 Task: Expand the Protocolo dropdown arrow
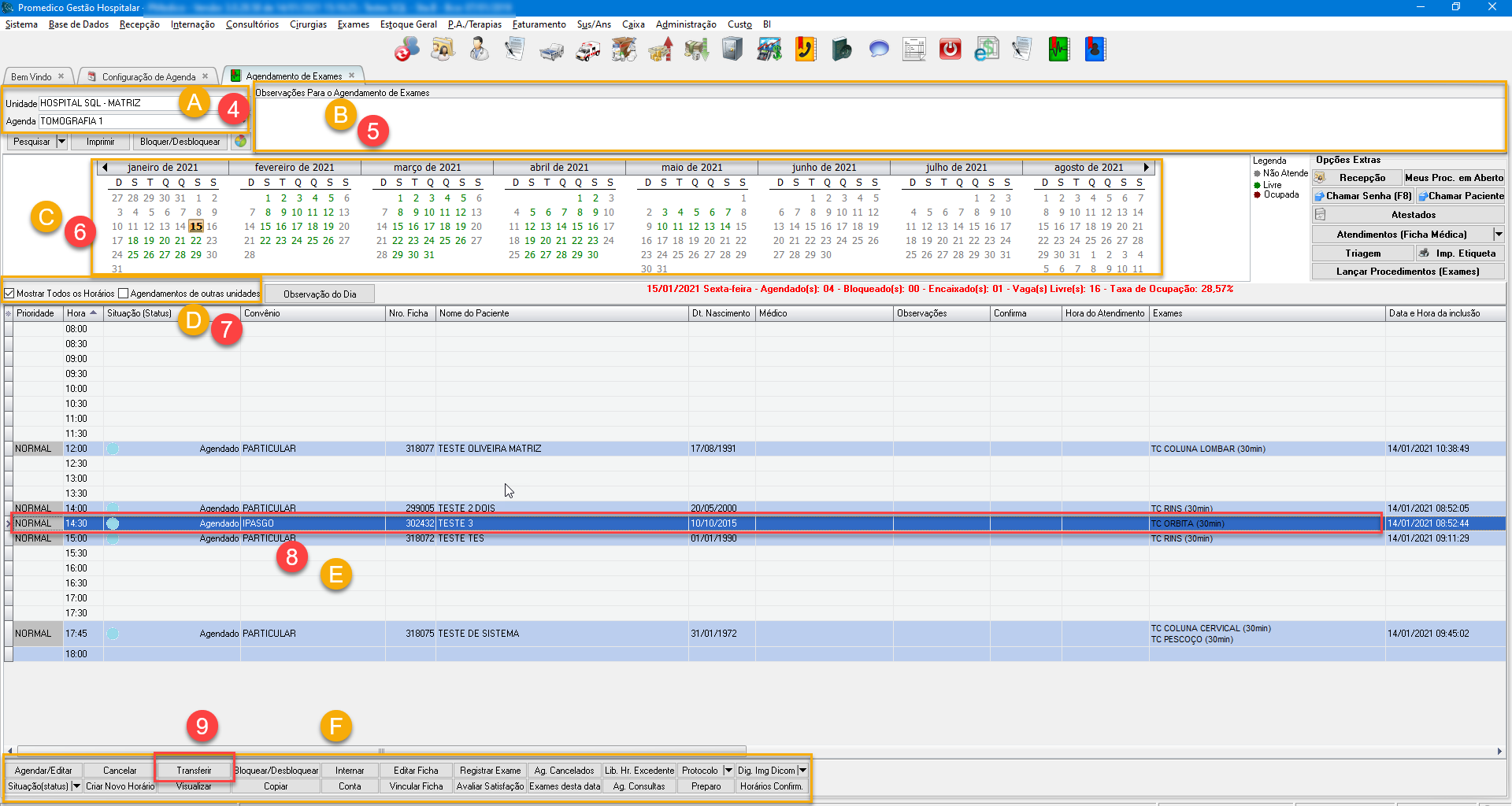point(728,771)
